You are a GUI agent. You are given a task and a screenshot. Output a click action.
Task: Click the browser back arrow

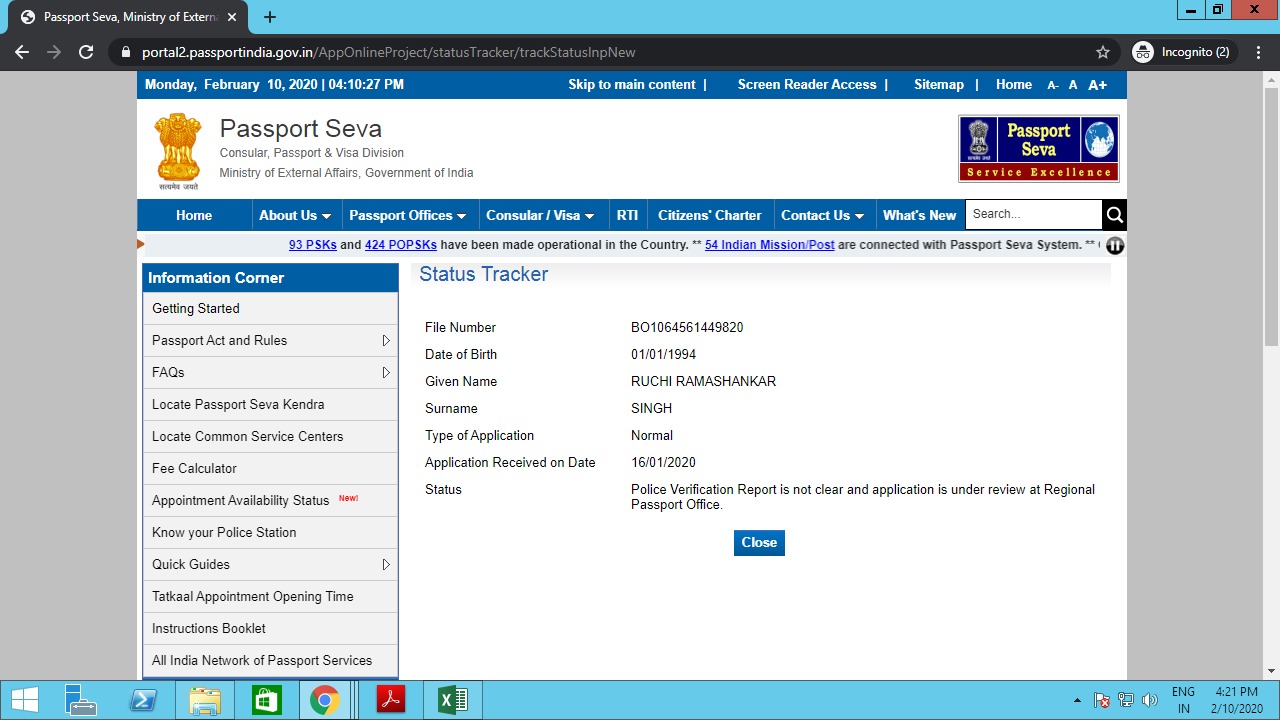22,52
